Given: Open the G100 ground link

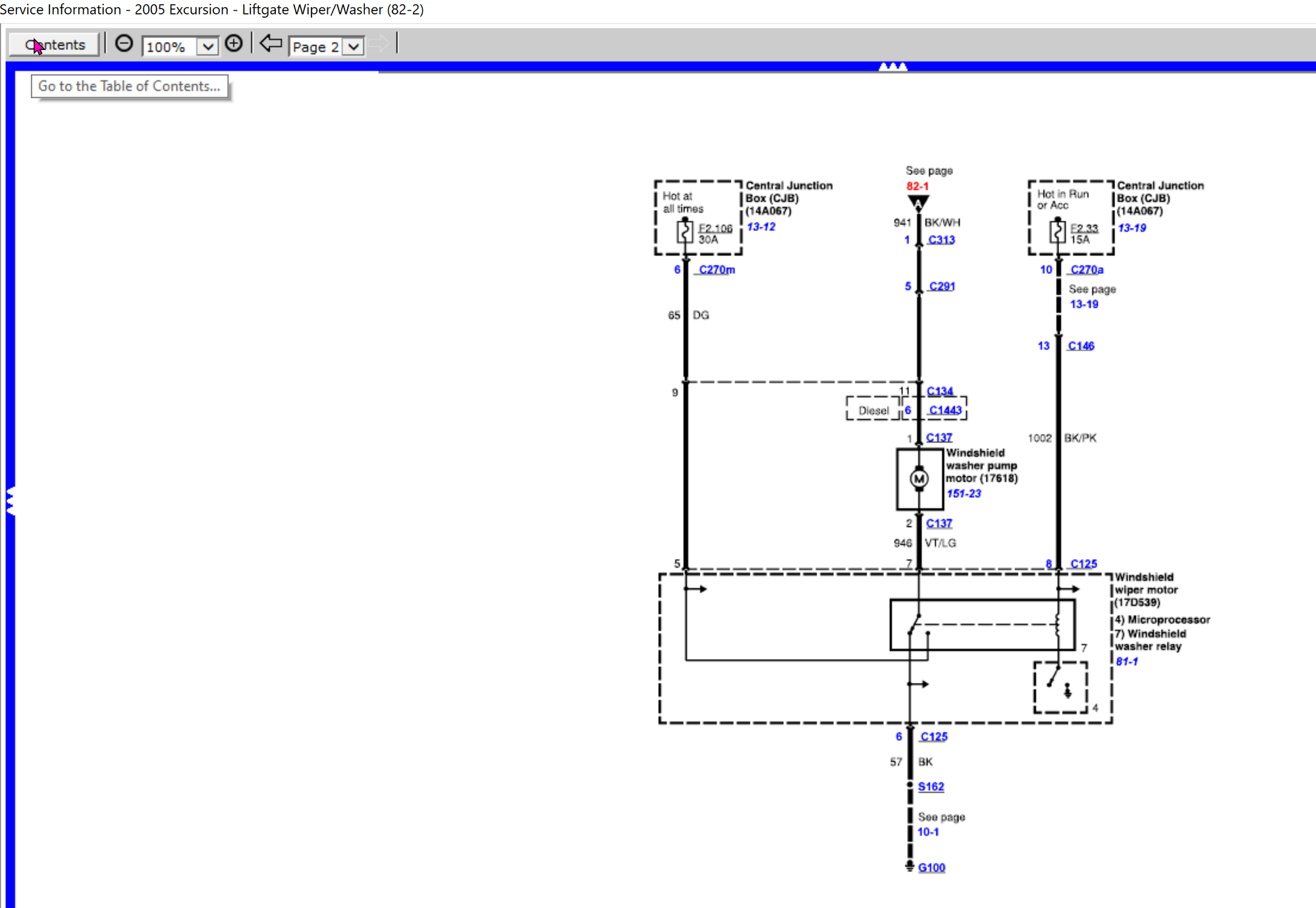Looking at the screenshot, I should [931, 867].
